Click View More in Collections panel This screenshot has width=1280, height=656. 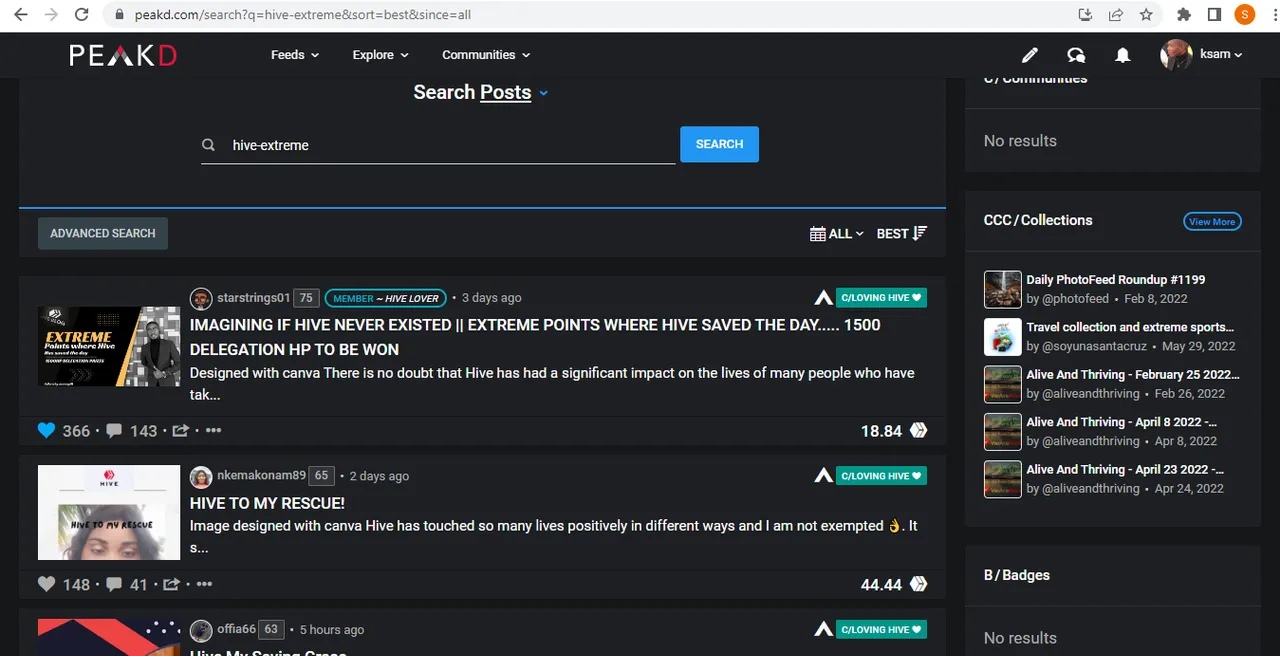click(x=1212, y=222)
